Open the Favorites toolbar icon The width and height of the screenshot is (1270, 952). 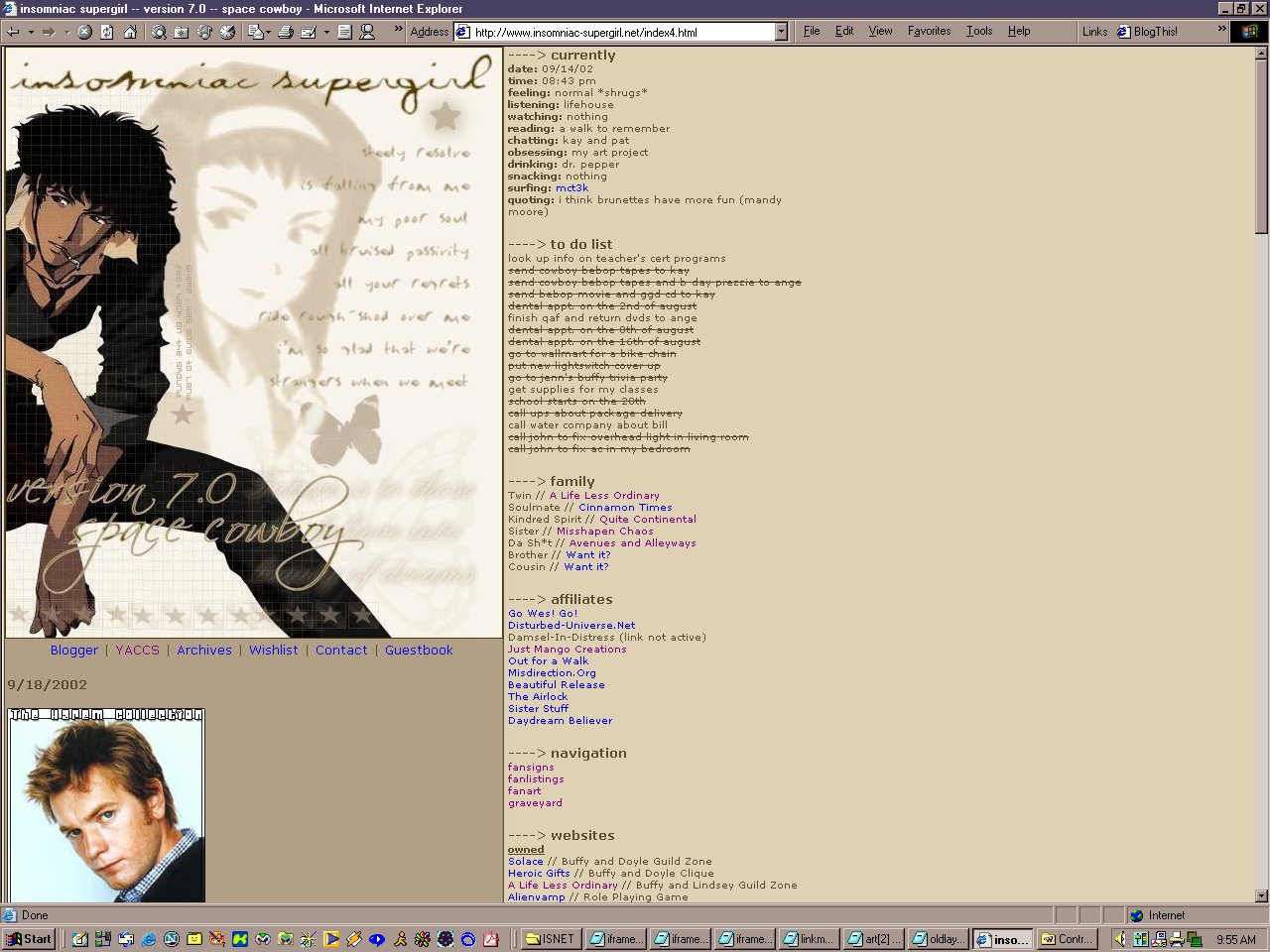point(182,32)
